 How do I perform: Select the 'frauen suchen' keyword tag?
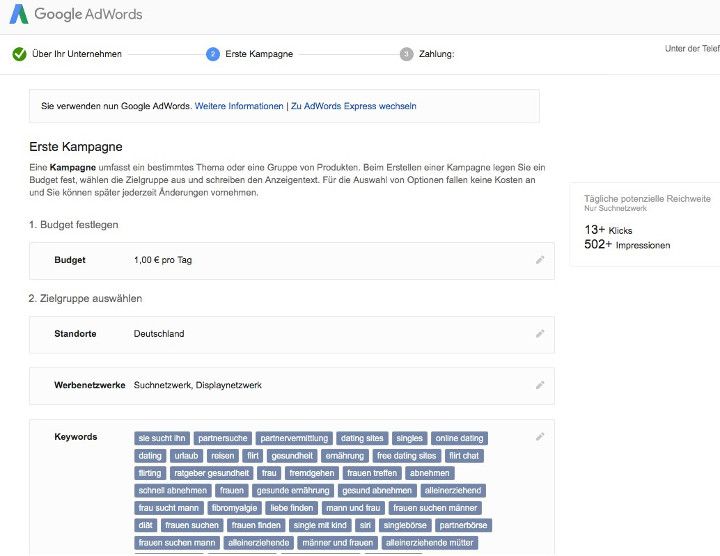(x=192, y=525)
